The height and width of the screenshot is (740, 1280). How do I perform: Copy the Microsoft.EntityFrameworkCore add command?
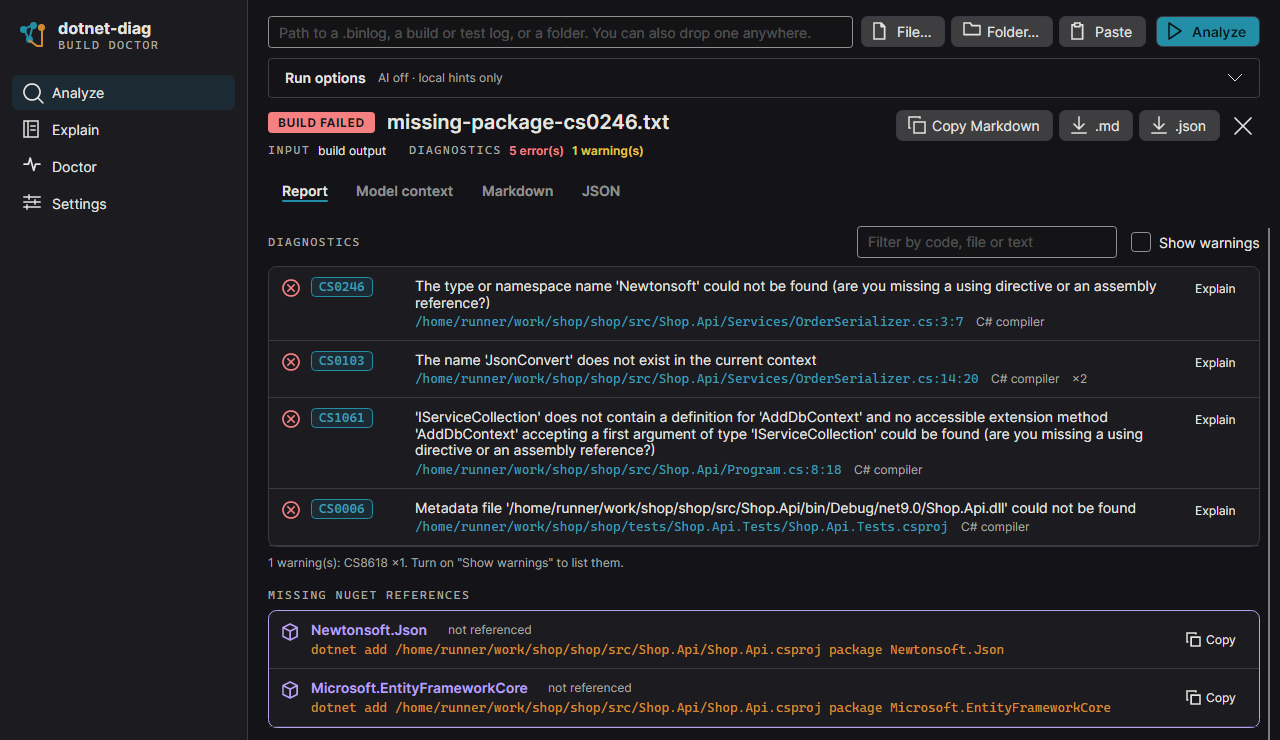click(1211, 698)
